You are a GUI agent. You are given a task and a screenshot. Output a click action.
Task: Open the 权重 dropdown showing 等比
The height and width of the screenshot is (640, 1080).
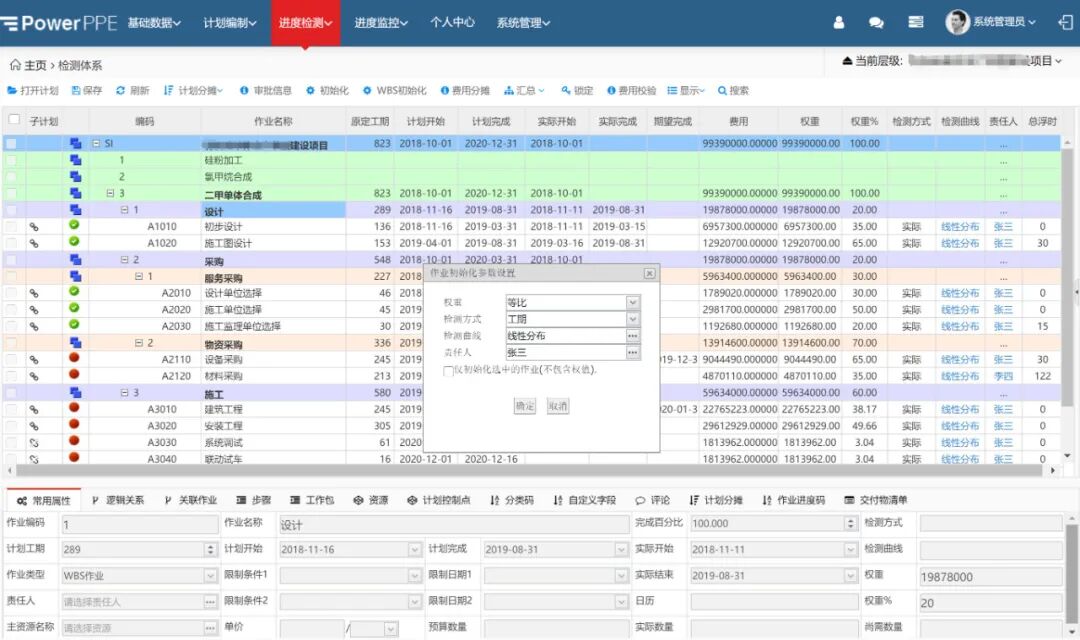point(632,304)
